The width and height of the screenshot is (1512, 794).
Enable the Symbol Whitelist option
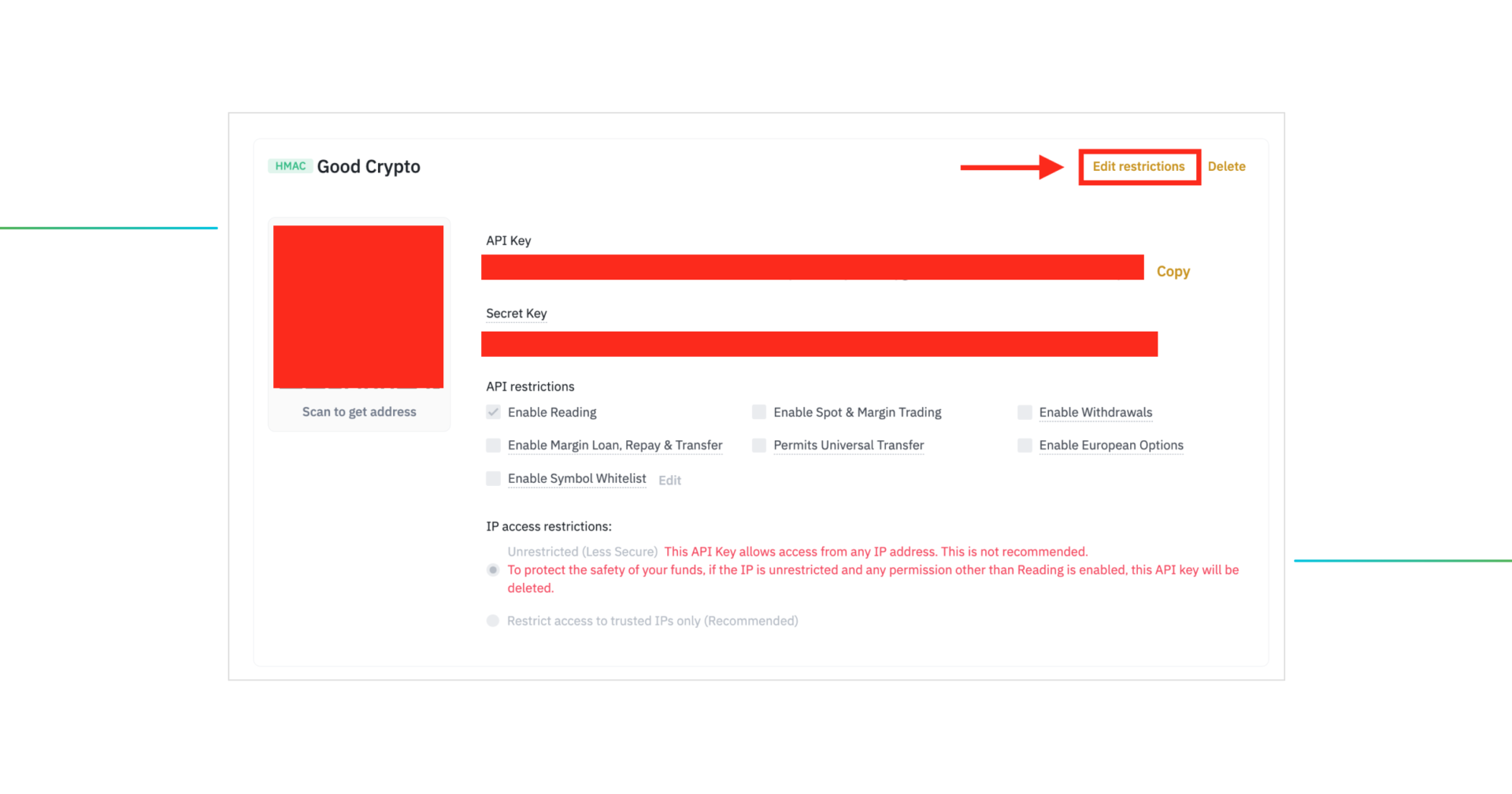(x=493, y=478)
